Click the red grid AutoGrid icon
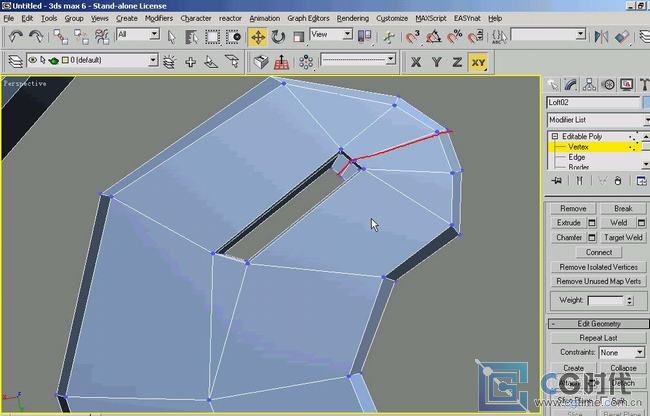The image size is (650, 416). click(x=282, y=62)
